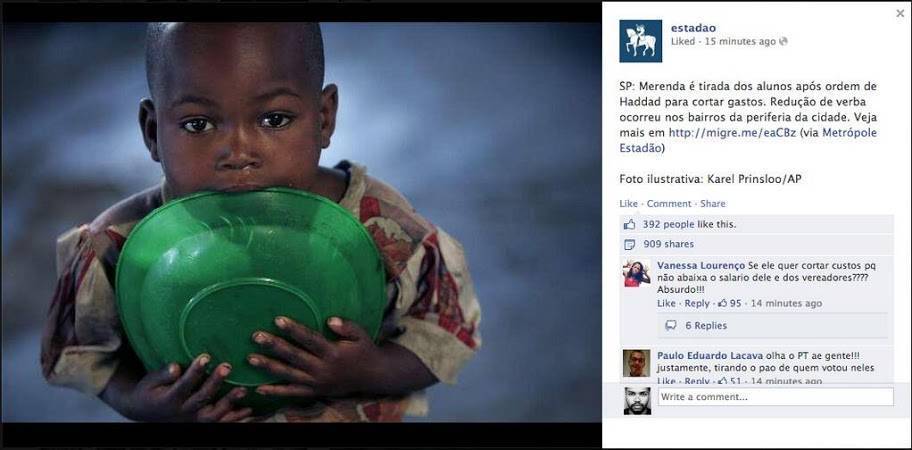Click the photo of the child with bowl

pyautogui.click(x=301, y=222)
